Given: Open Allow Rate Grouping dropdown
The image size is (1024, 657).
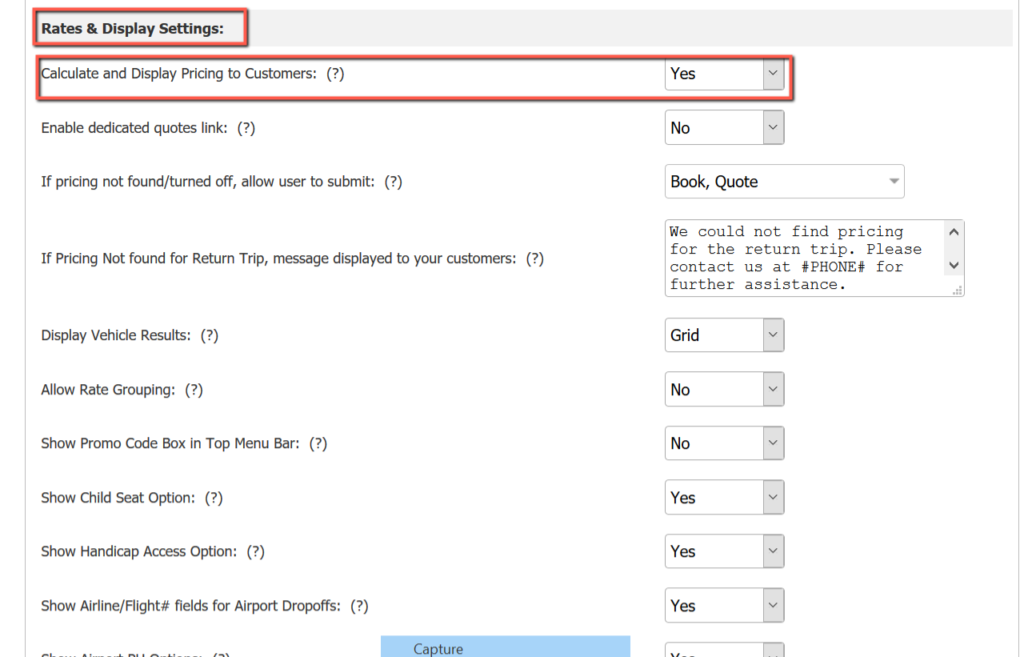Looking at the screenshot, I should pos(724,390).
